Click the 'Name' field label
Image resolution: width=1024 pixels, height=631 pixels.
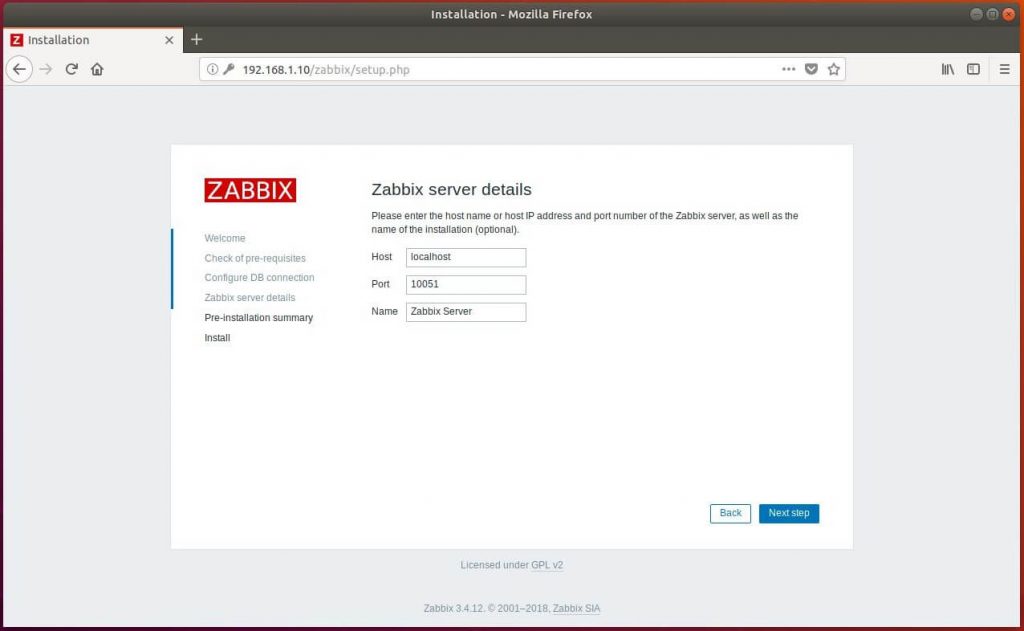(384, 312)
